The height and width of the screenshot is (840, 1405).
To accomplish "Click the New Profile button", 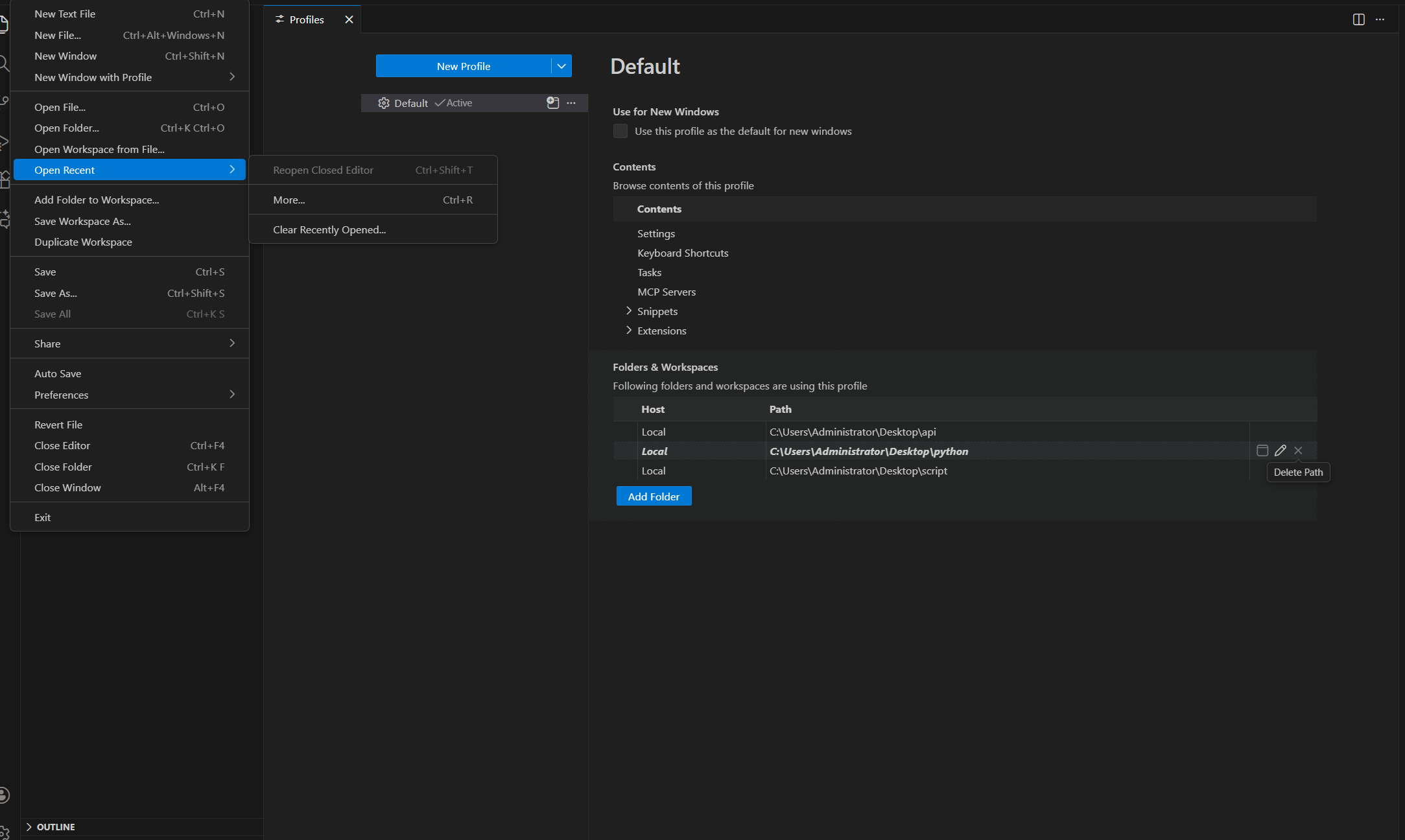I will [x=463, y=66].
